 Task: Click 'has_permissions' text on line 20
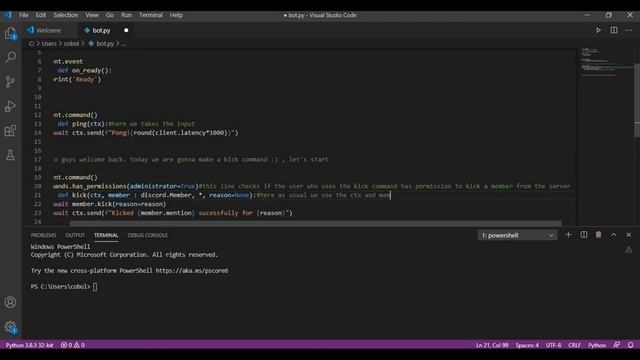(x=100, y=186)
